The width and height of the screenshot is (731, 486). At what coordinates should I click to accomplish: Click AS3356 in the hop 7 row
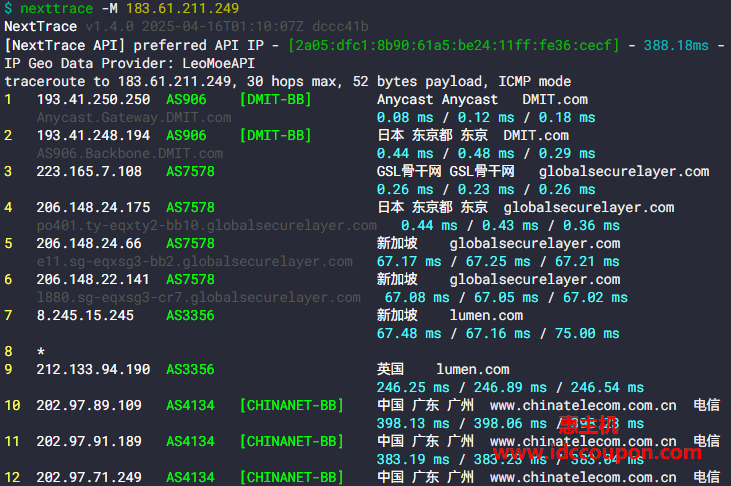pyautogui.click(x=190, y=316)
